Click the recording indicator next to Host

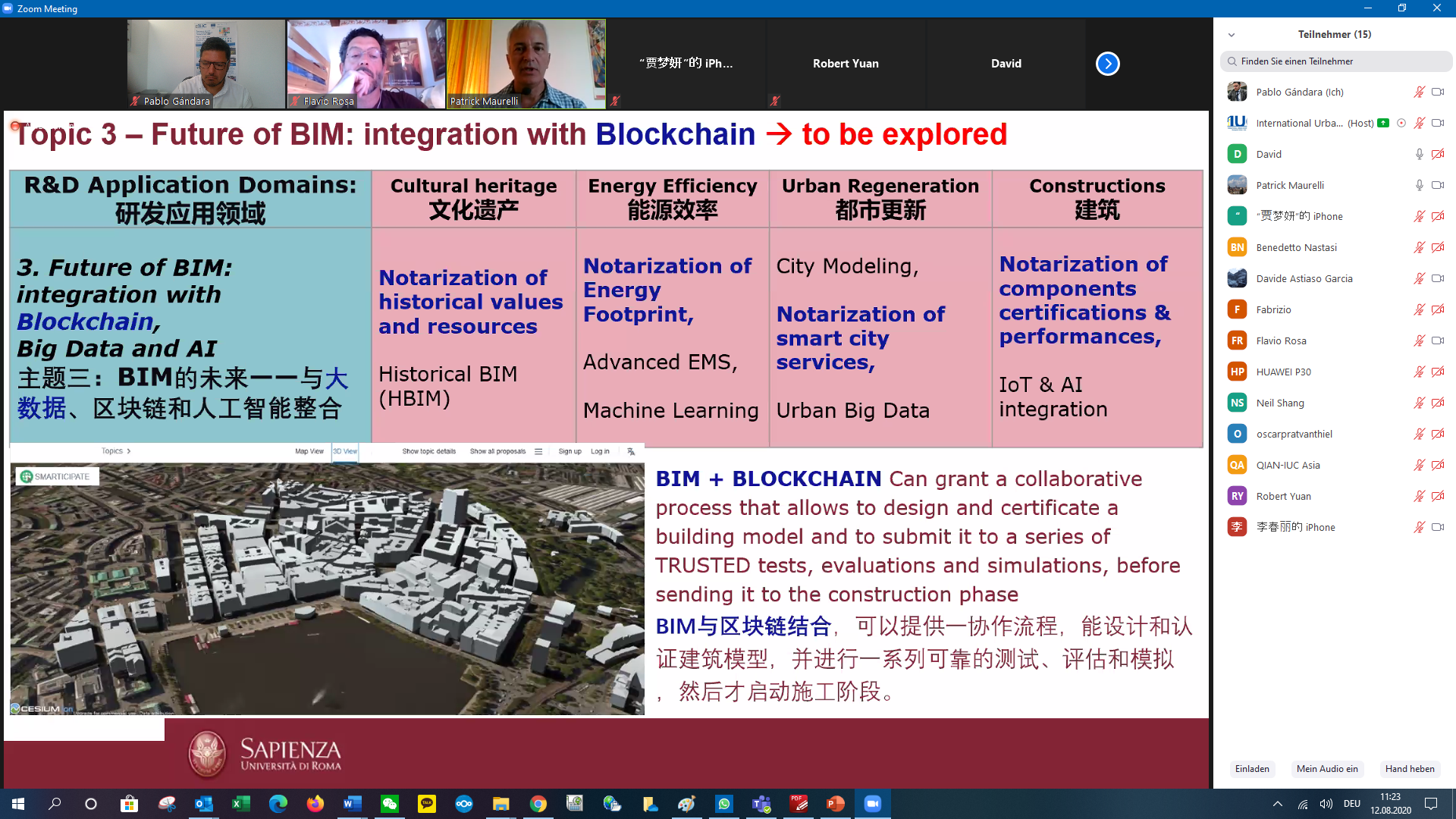pos(1401,123)
